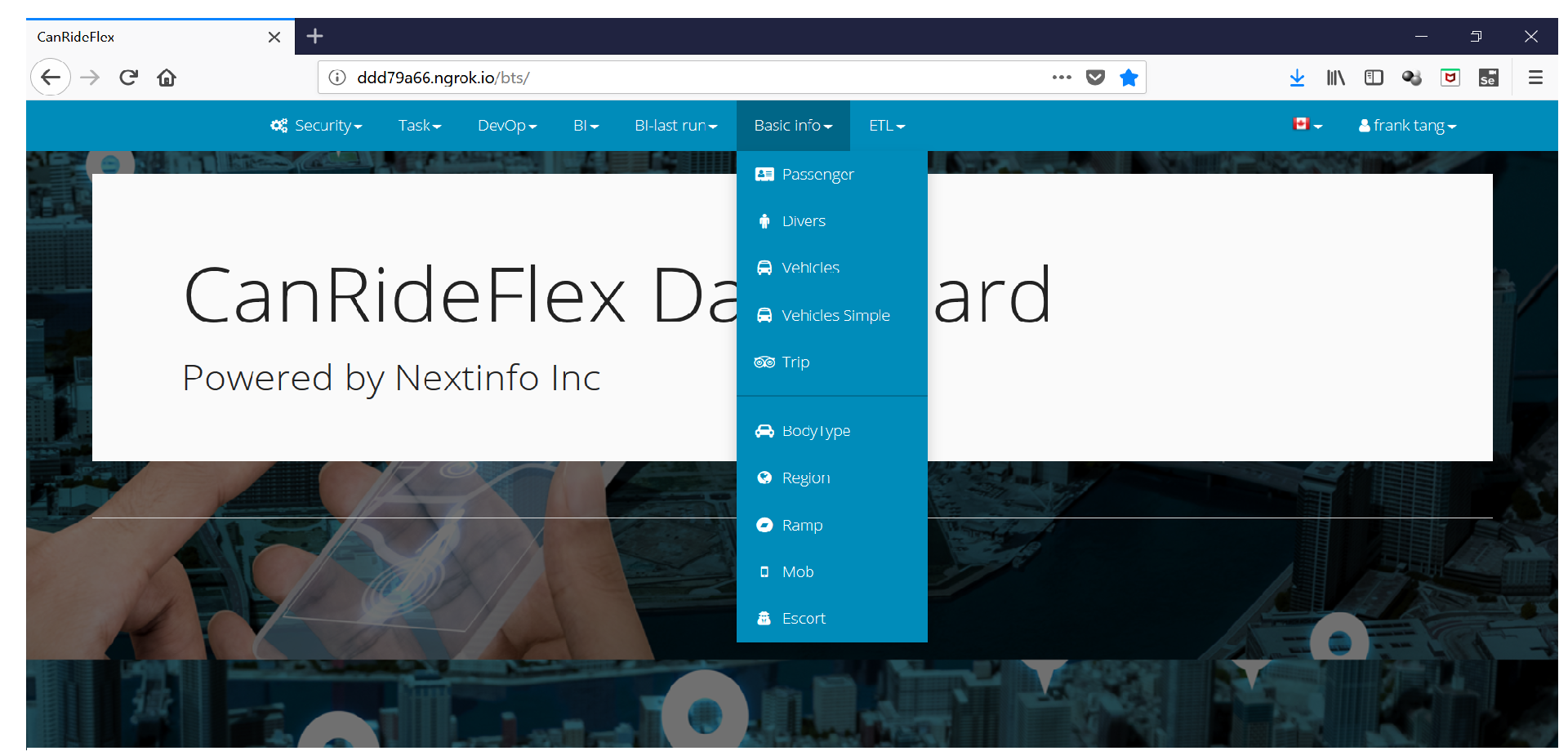
Task: Toggle the sidebar view icon
Action: (x=1374, y=78)
